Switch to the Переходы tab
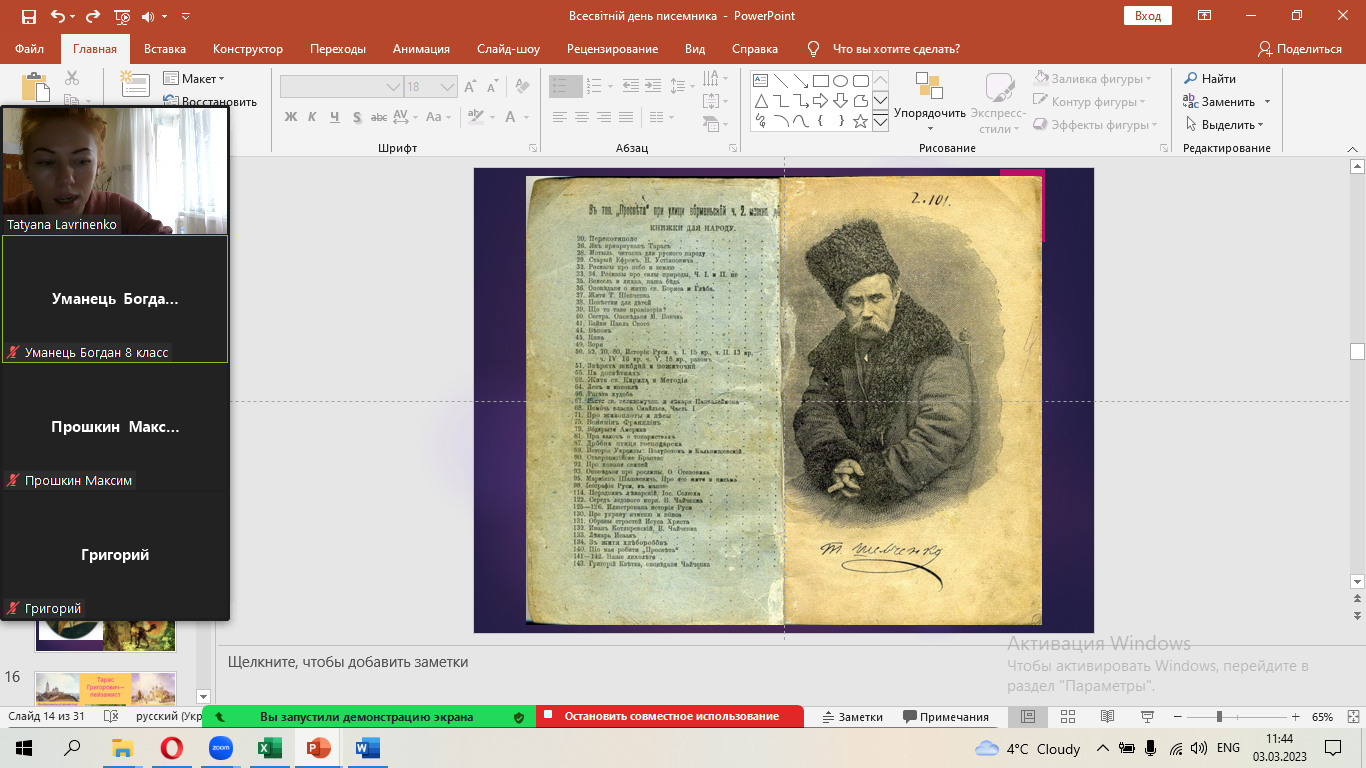 [x=338, y=49]
